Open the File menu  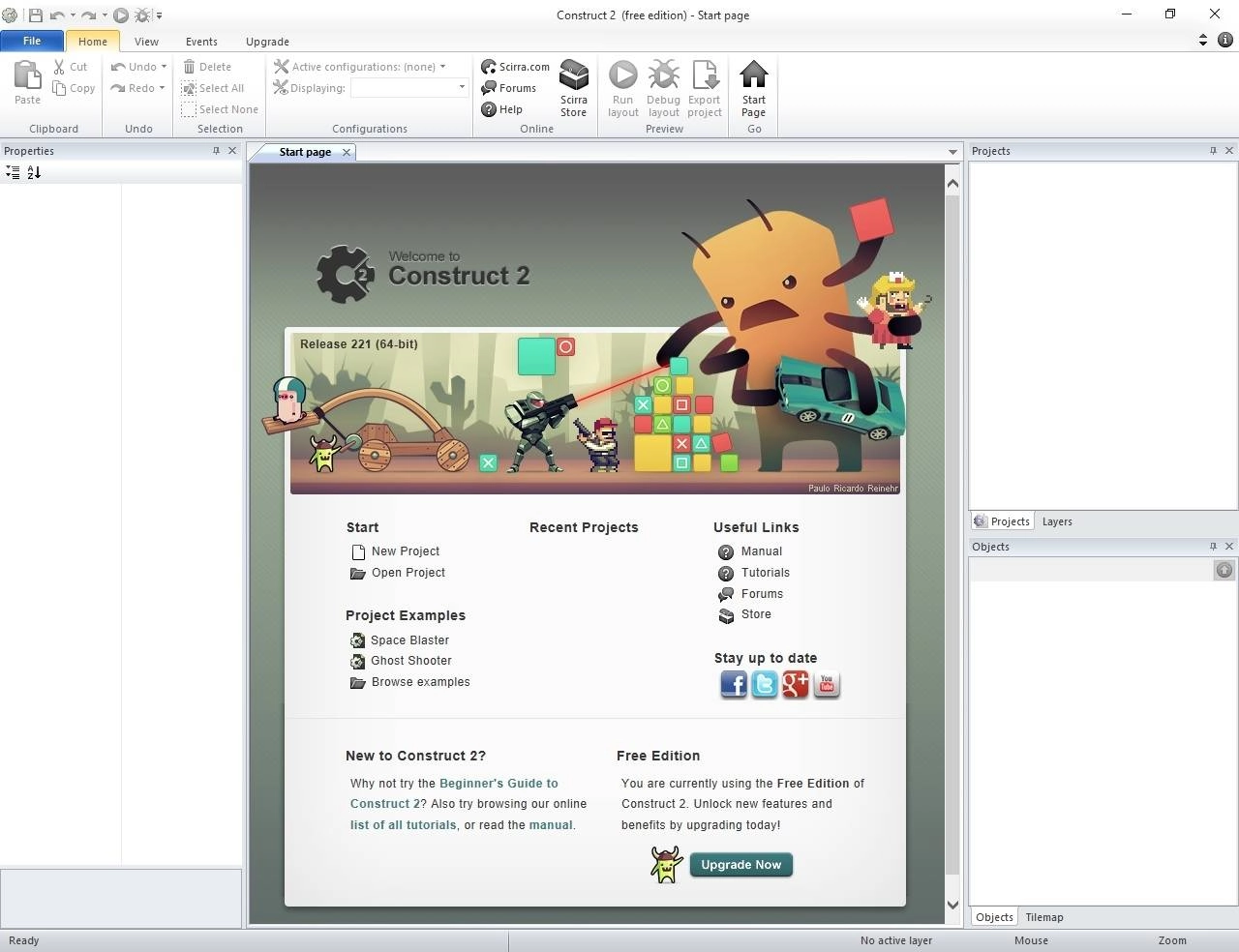pyautogui.click(x=32, y=41)
